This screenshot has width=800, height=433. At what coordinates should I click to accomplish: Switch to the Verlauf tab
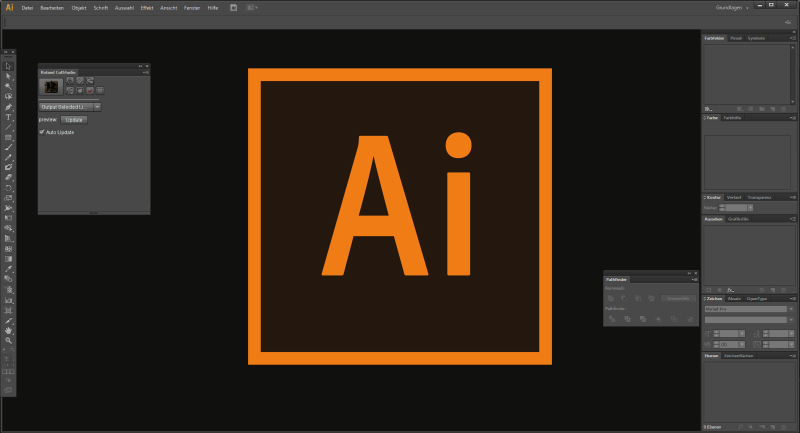(x=734, y=197)
